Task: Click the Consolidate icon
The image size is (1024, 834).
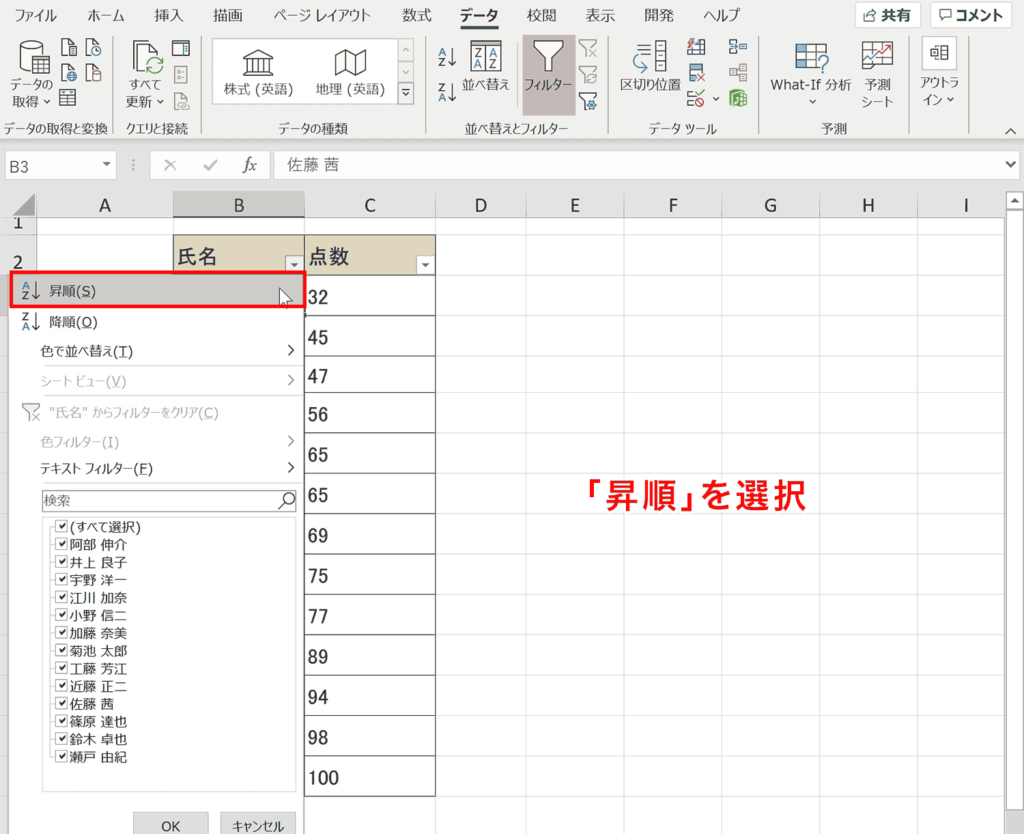Action: coord(738,46)
